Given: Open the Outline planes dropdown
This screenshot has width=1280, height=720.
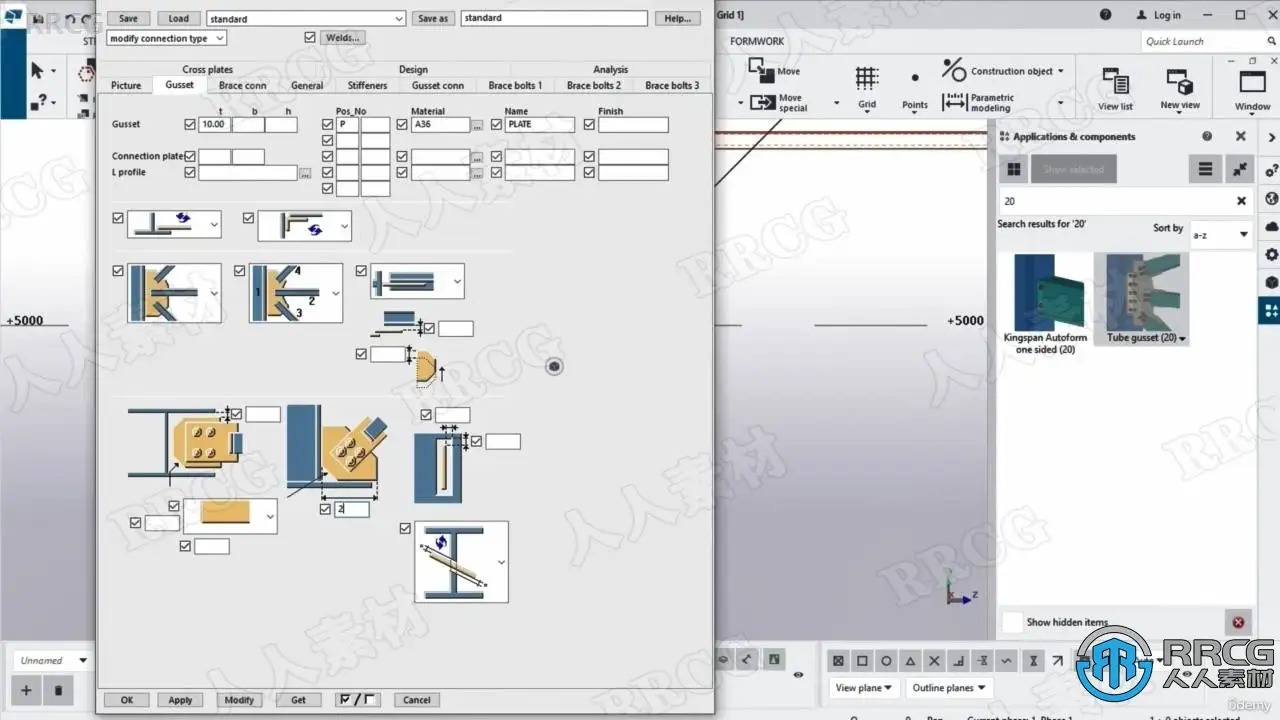Looking at the screenshot, I should (949, 688).
